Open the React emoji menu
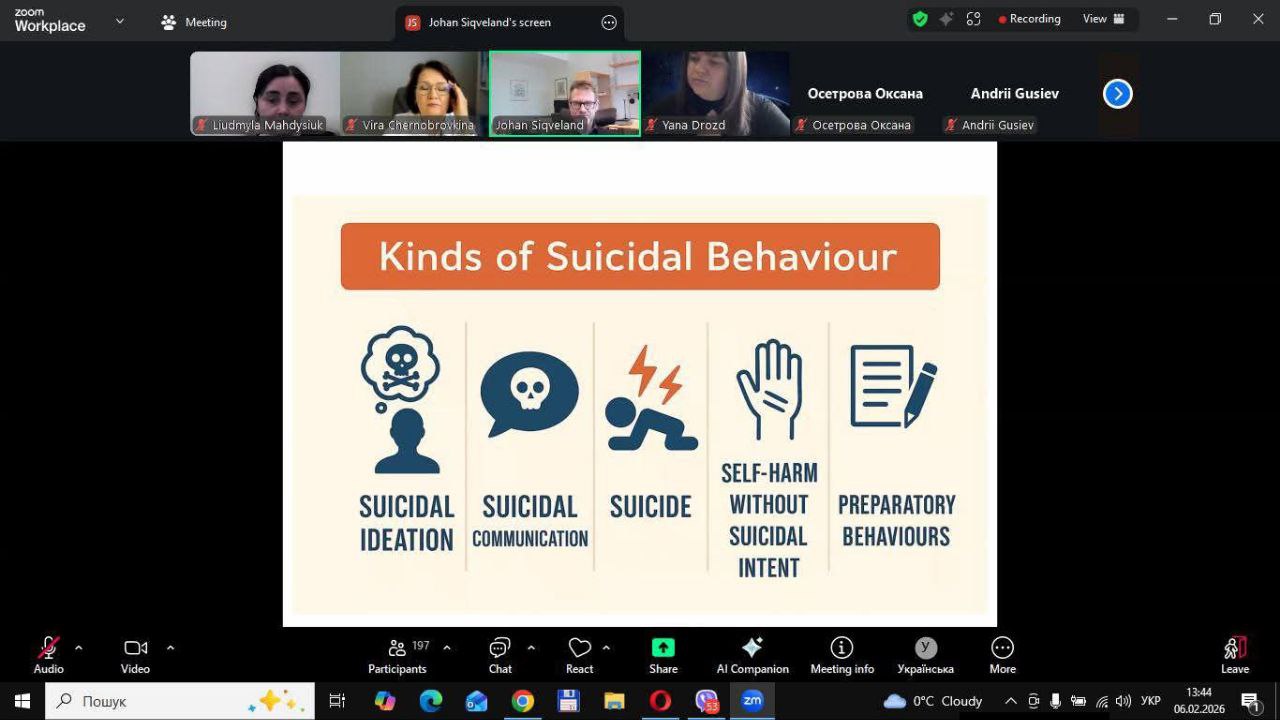The image size is (1280, 720). point(579,655)
